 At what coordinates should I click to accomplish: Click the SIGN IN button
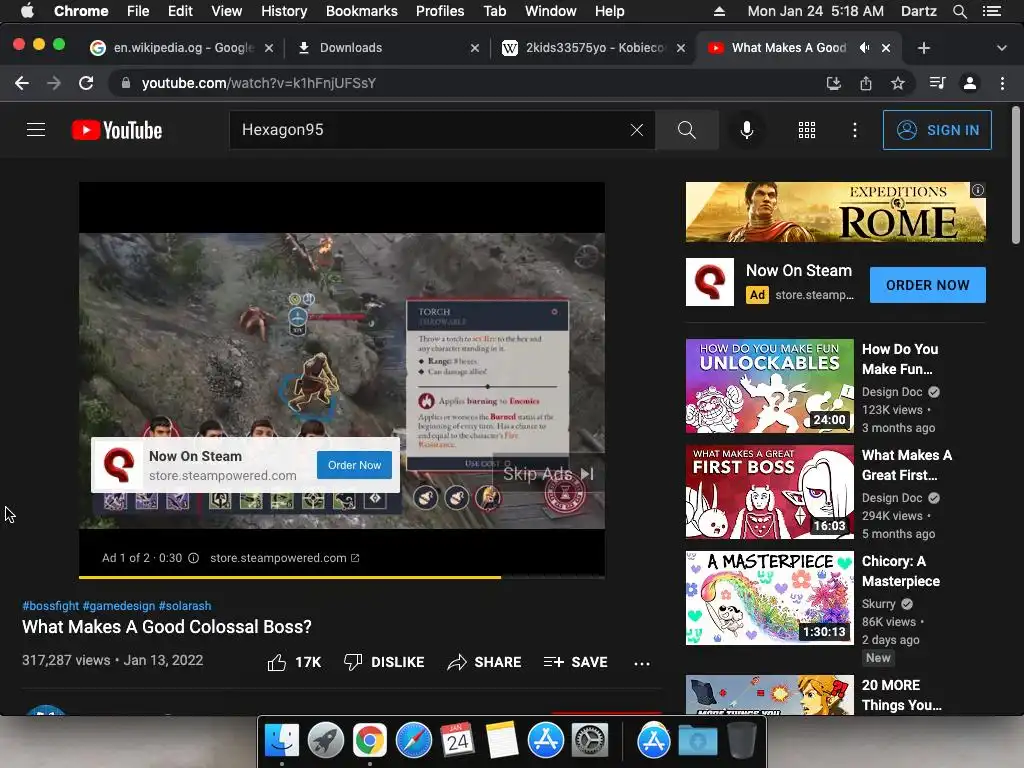tap(937, 130)
